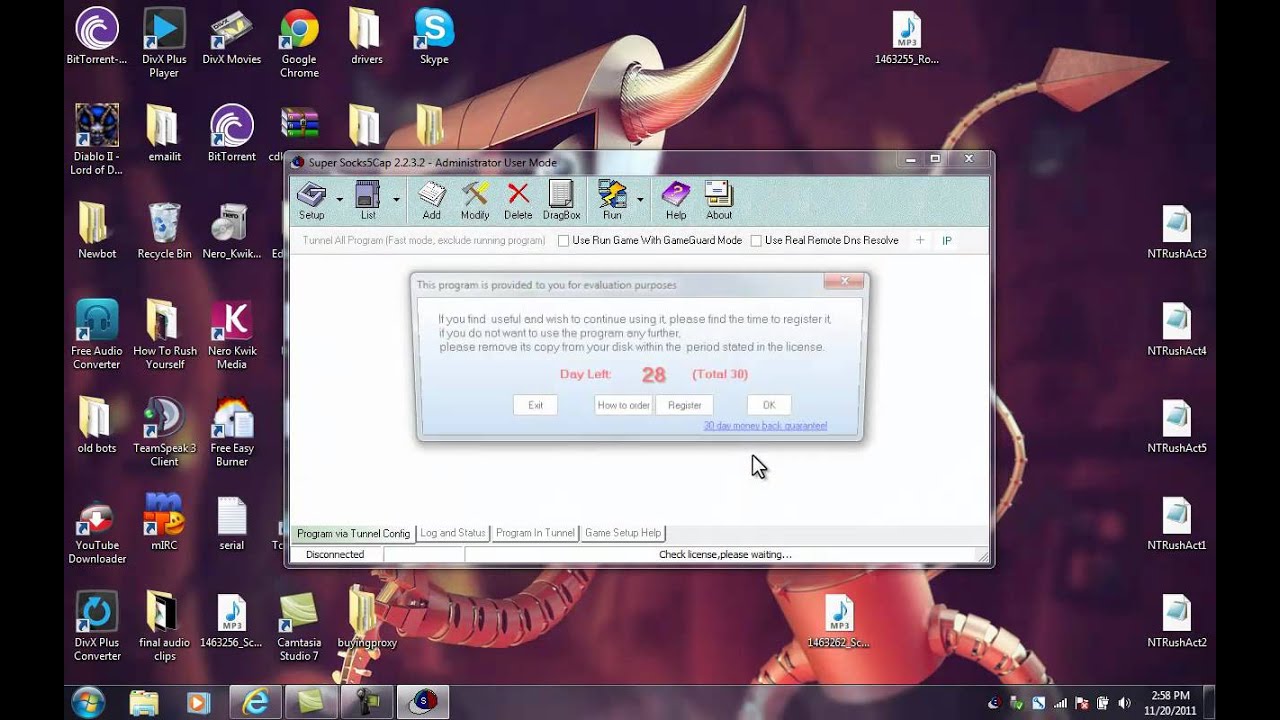Select the Modify hammer icon
This screenshot has width=1280, height=720.
coord(475,201)
